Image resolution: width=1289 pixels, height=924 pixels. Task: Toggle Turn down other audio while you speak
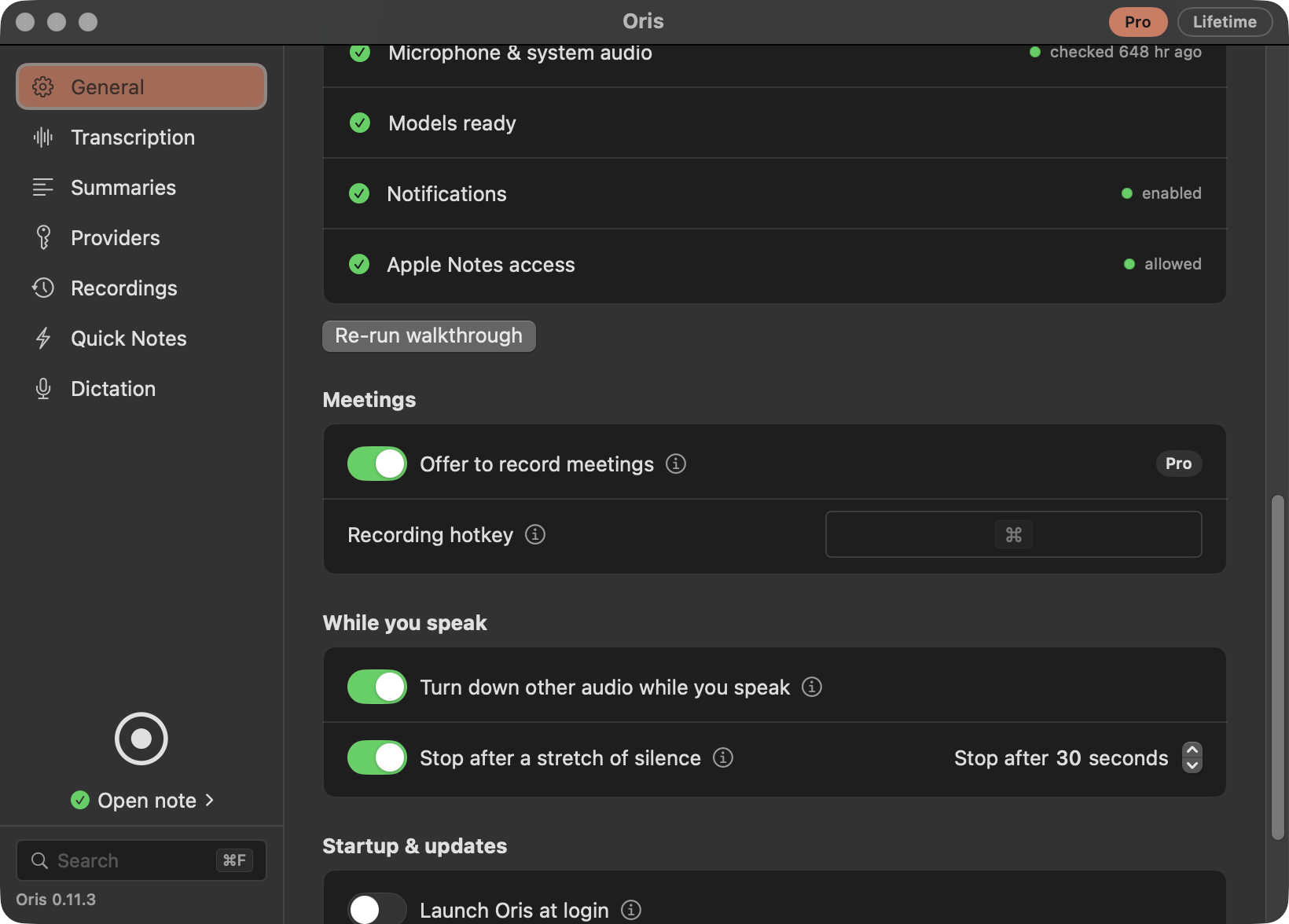377,687
